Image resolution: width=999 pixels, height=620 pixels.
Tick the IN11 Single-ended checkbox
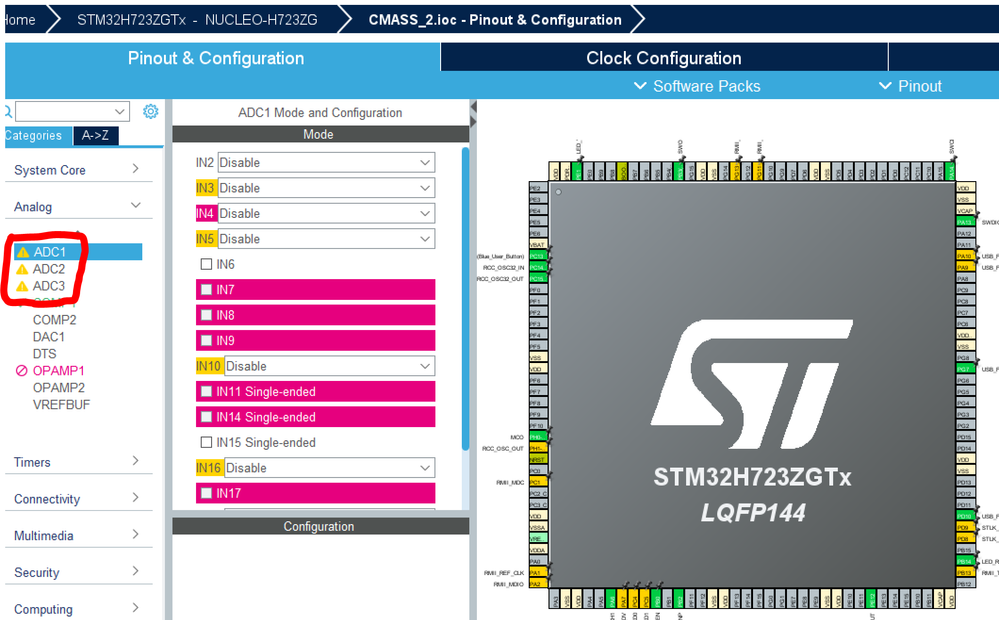click(x=206, y=391)
